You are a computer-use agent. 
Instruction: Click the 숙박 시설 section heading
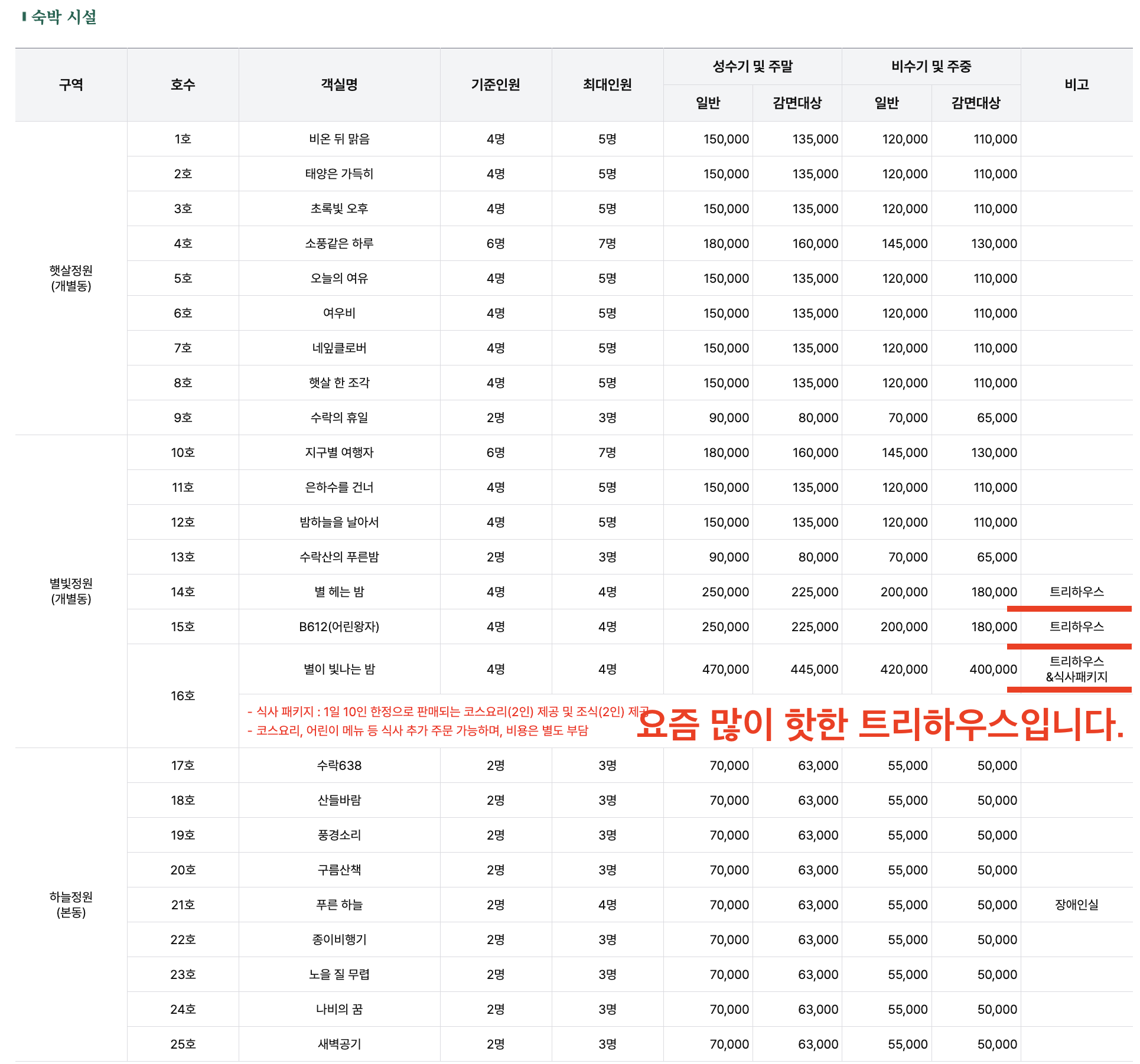point(63,17)
